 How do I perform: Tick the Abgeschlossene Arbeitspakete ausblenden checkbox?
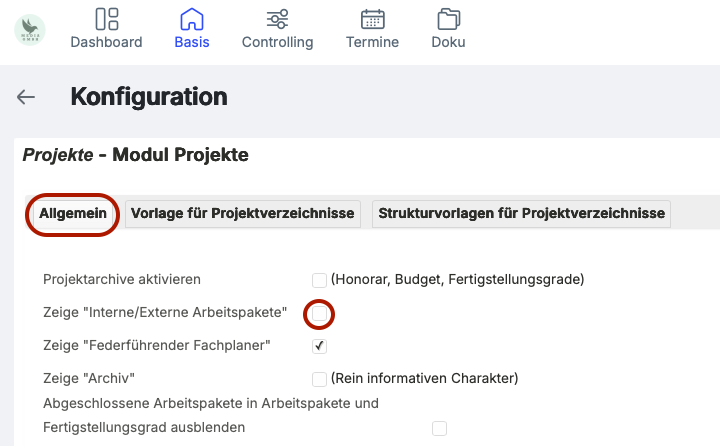pyautogui.click(x=439, y=428)
